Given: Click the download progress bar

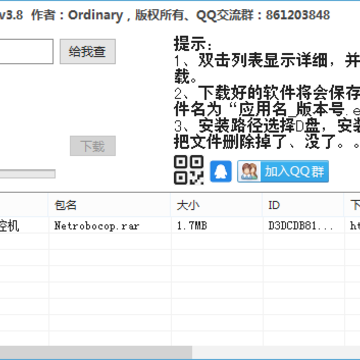Looking at the screenshot, I should pos(27,174).
